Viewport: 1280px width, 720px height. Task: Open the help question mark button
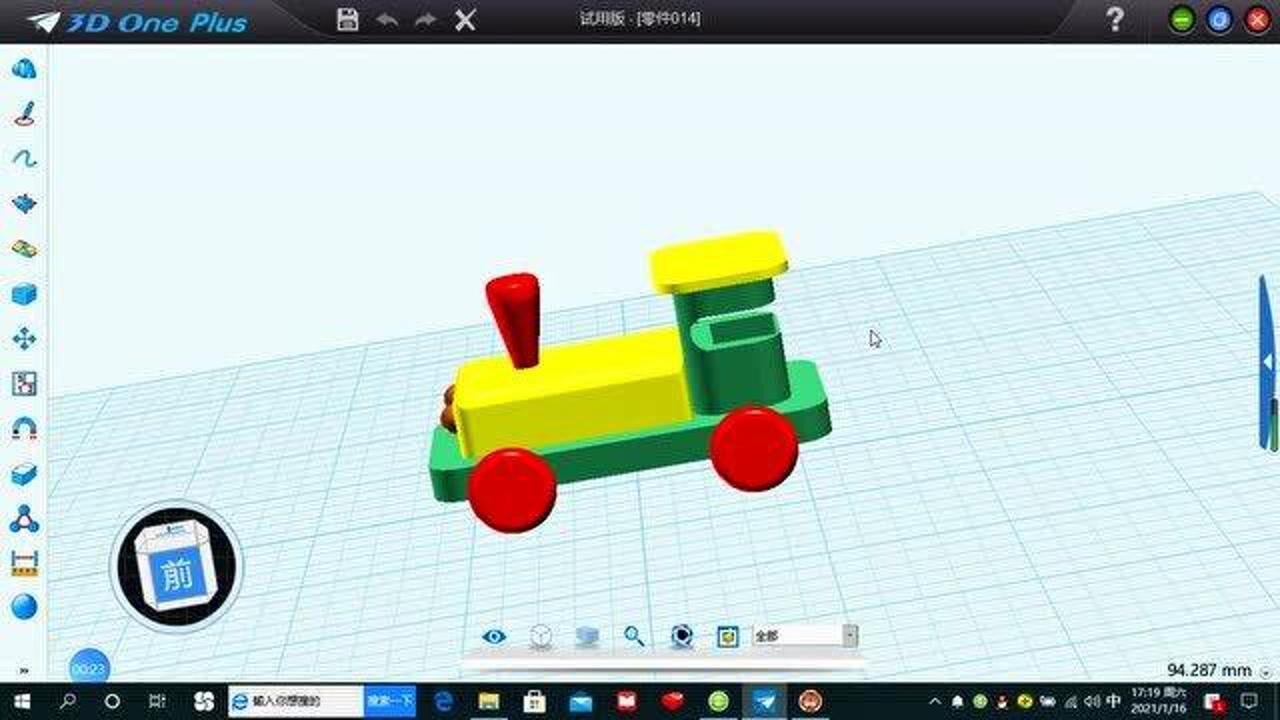pyautogui.click(x=1115, y=20)
